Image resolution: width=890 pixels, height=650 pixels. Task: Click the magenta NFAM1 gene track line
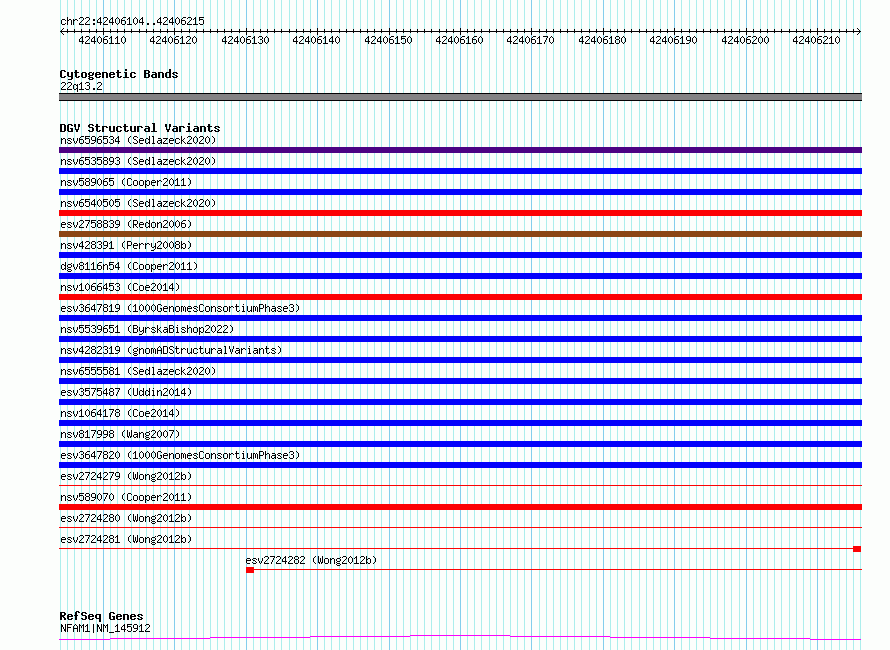pos(460,638)
